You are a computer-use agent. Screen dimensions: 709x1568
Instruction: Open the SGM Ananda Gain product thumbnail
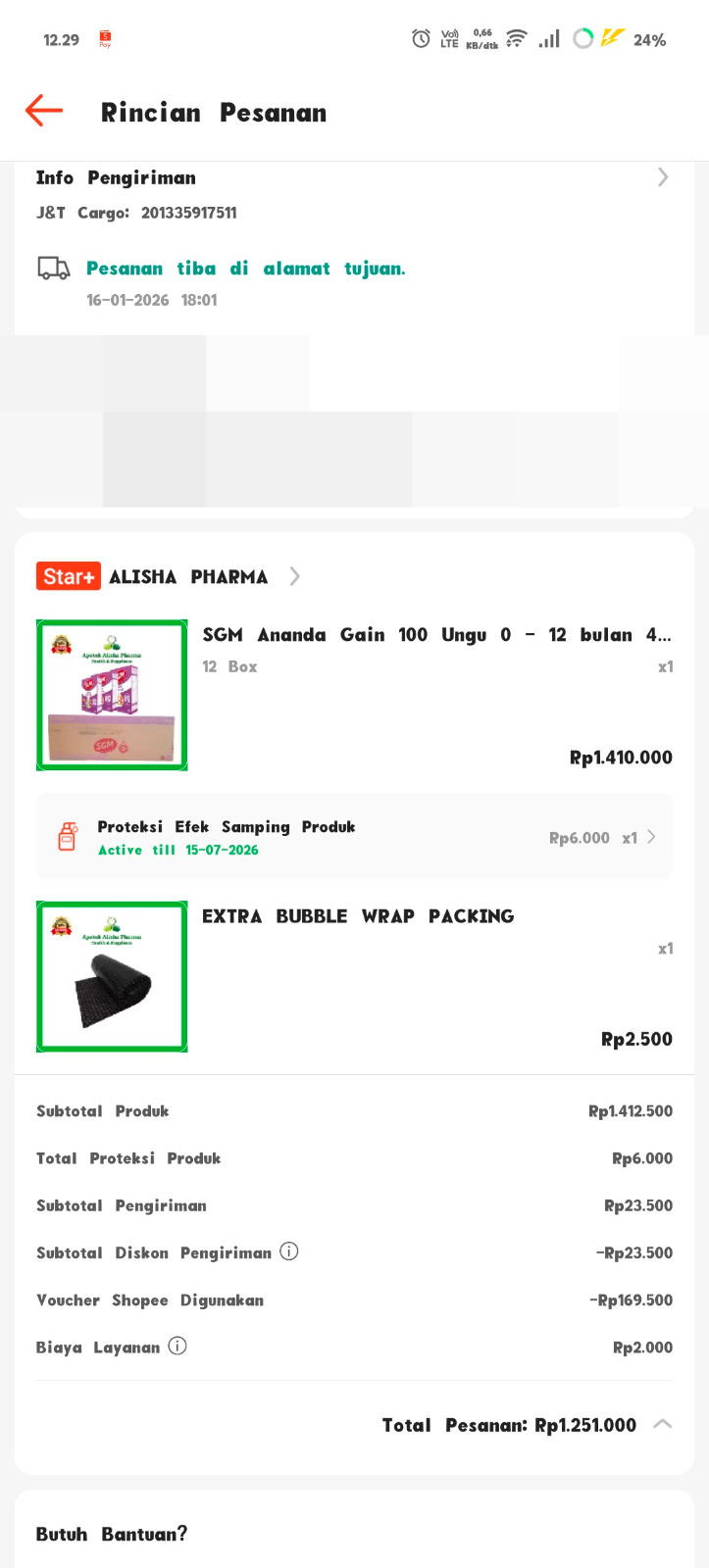pos(112,695)
